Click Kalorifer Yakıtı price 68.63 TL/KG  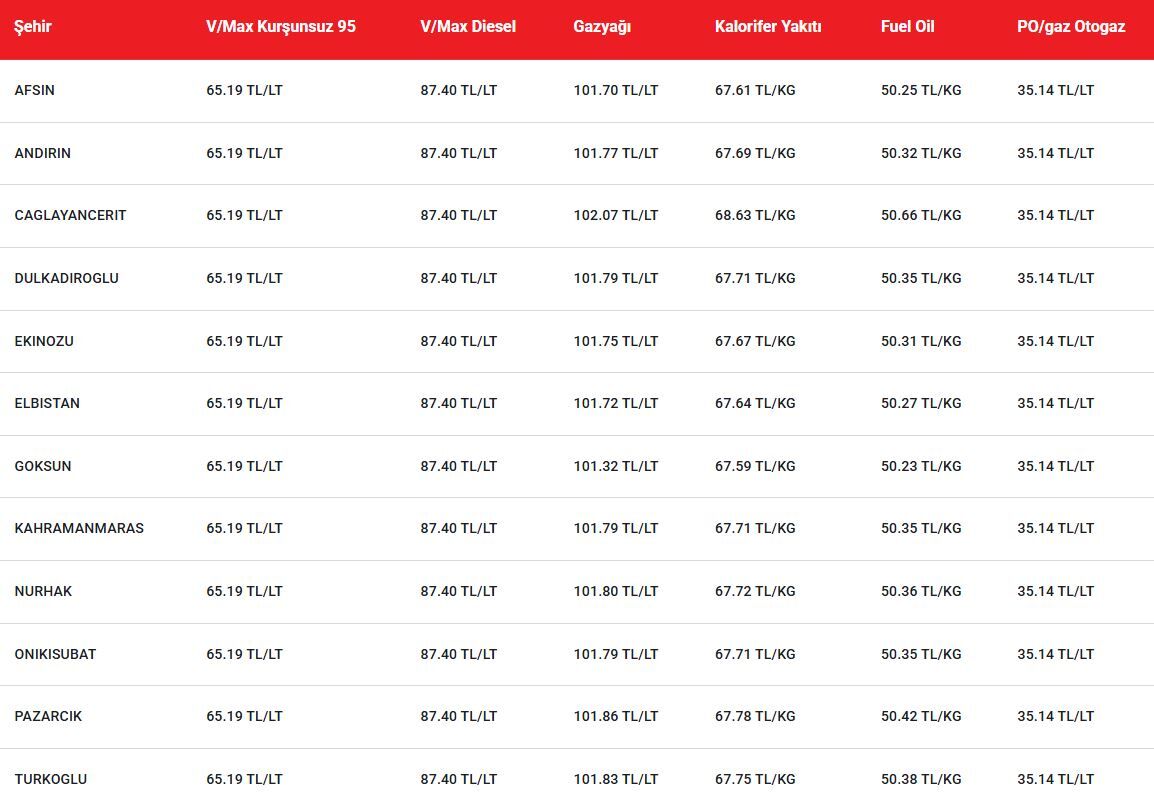(755, 215)
